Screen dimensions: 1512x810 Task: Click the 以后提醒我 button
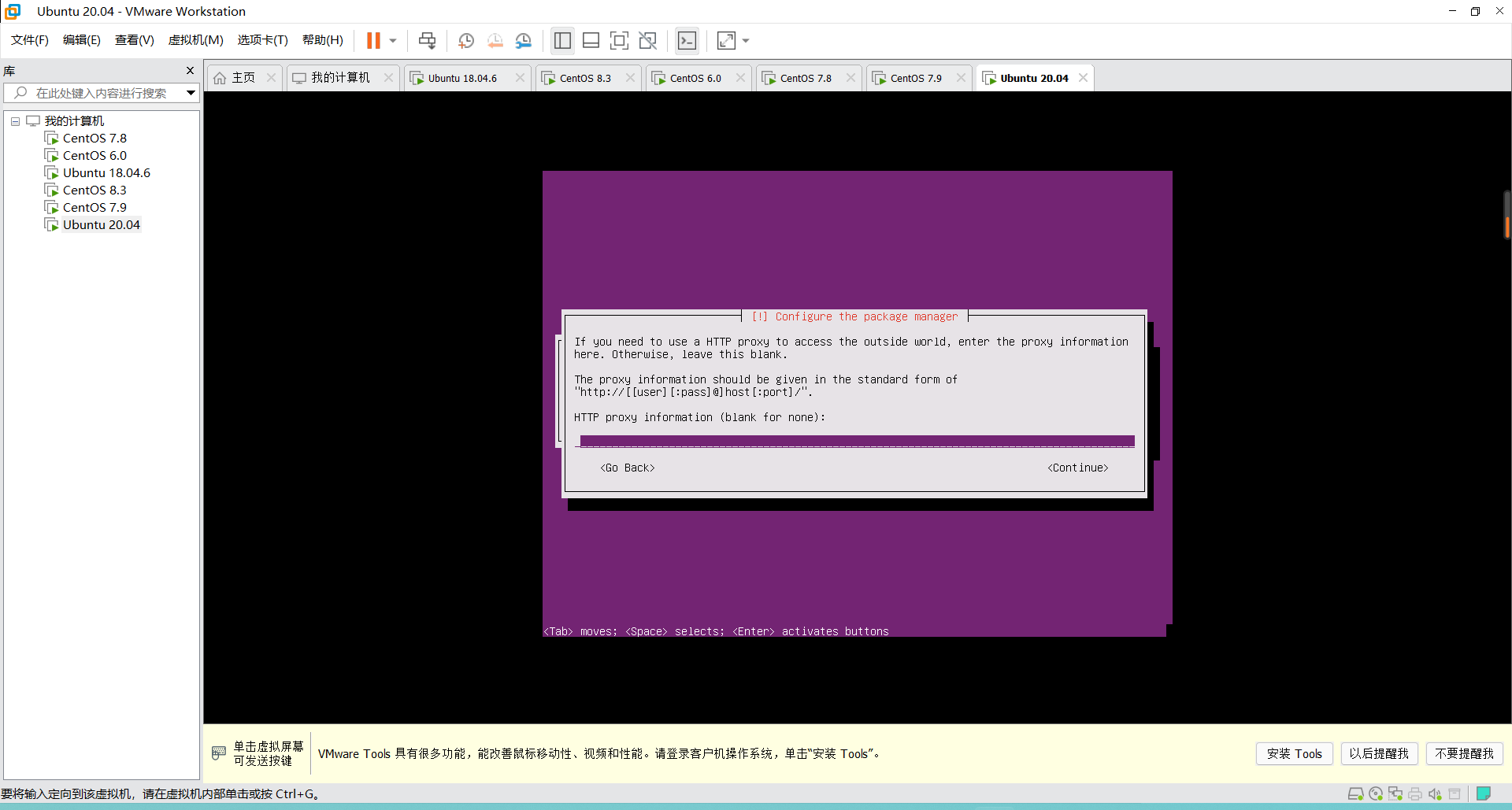click(1379, 753)
